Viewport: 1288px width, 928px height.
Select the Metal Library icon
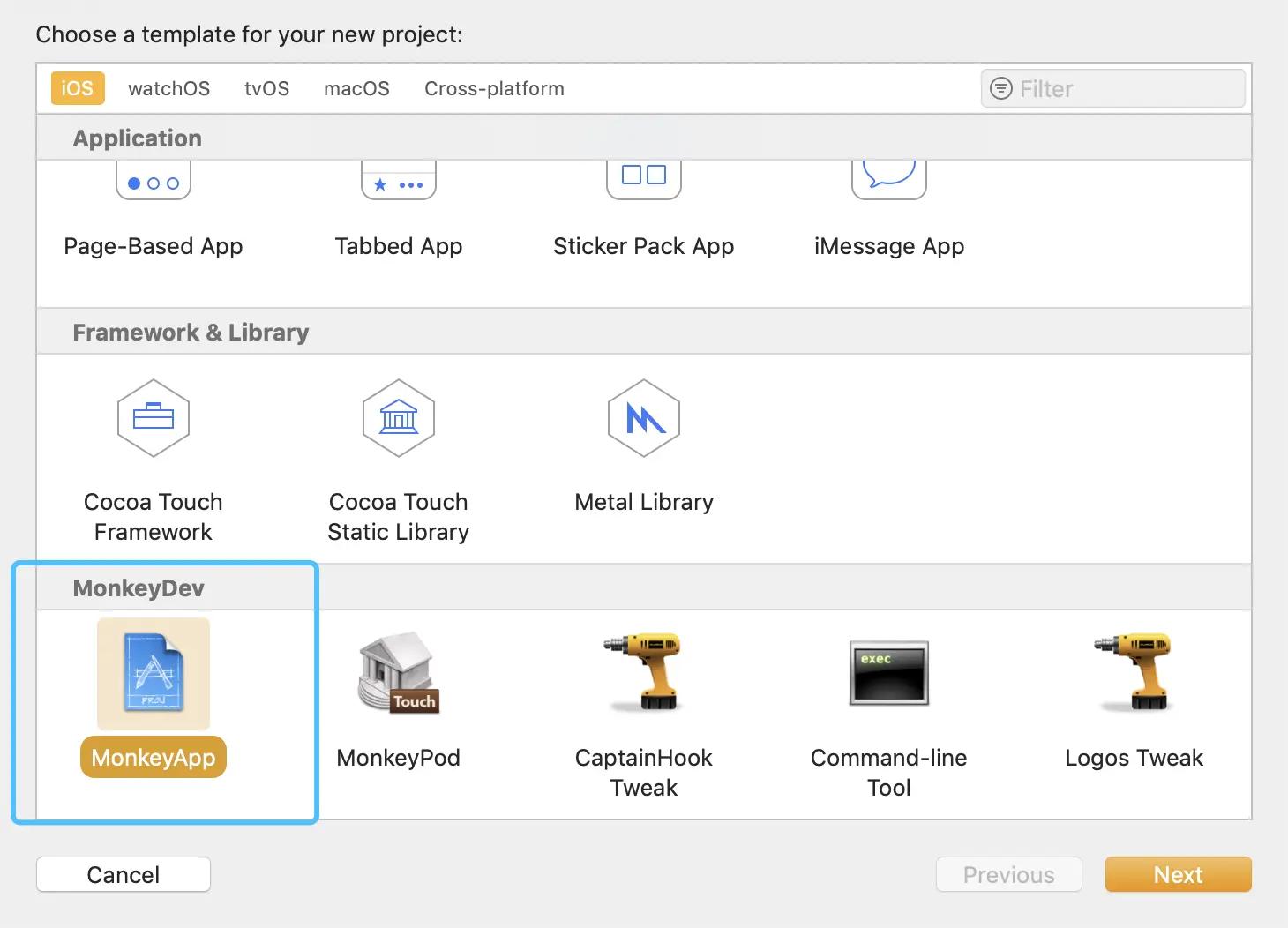click(x=644, y=418)
